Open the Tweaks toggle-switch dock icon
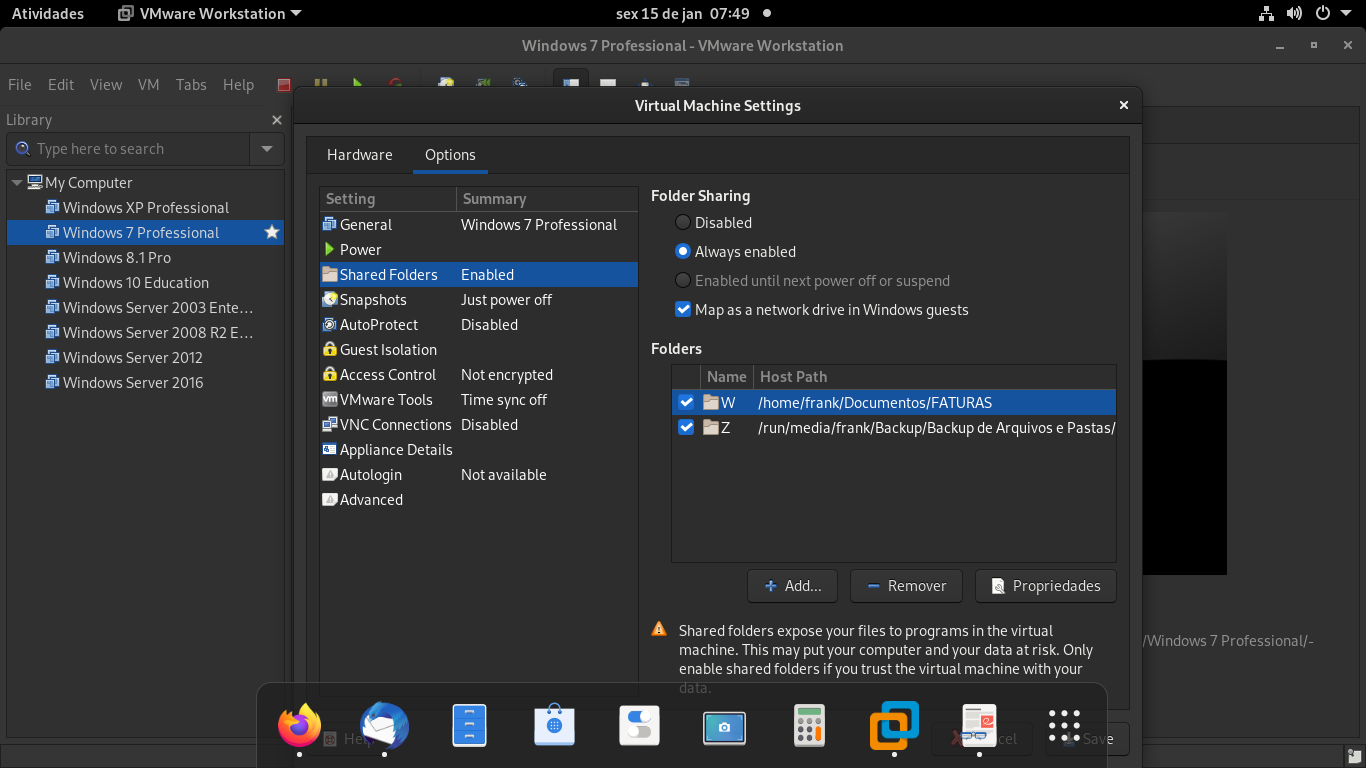1366x768 pixels. tap(639, 725)
